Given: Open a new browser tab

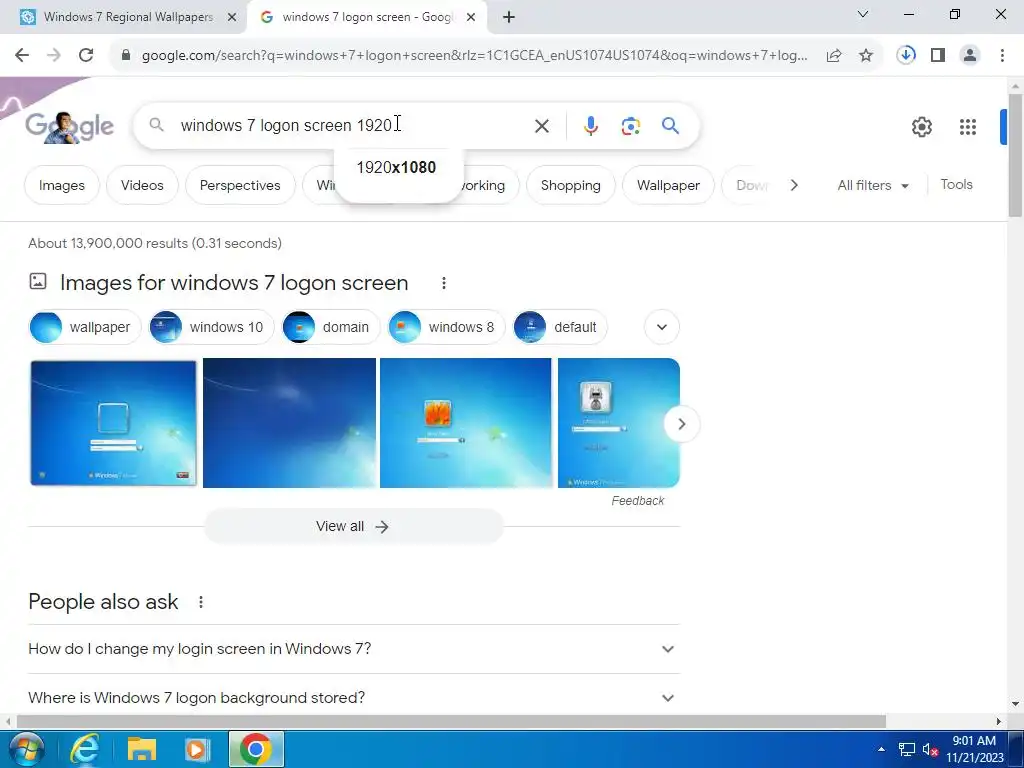Looking at the screenshot, I should click(509, 18).
